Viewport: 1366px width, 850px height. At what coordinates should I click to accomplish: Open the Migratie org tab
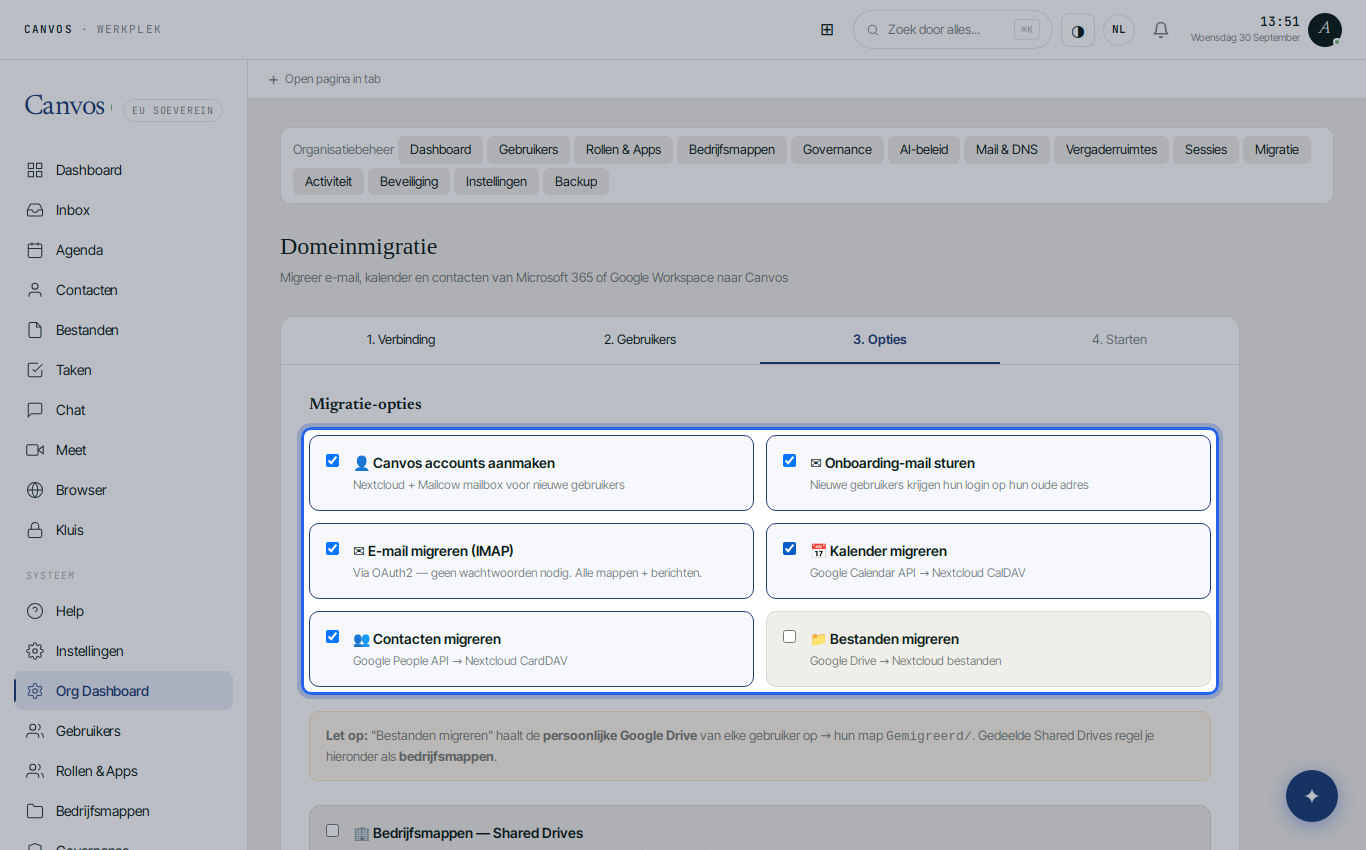pyautogui.click(x=1277, y=150)
